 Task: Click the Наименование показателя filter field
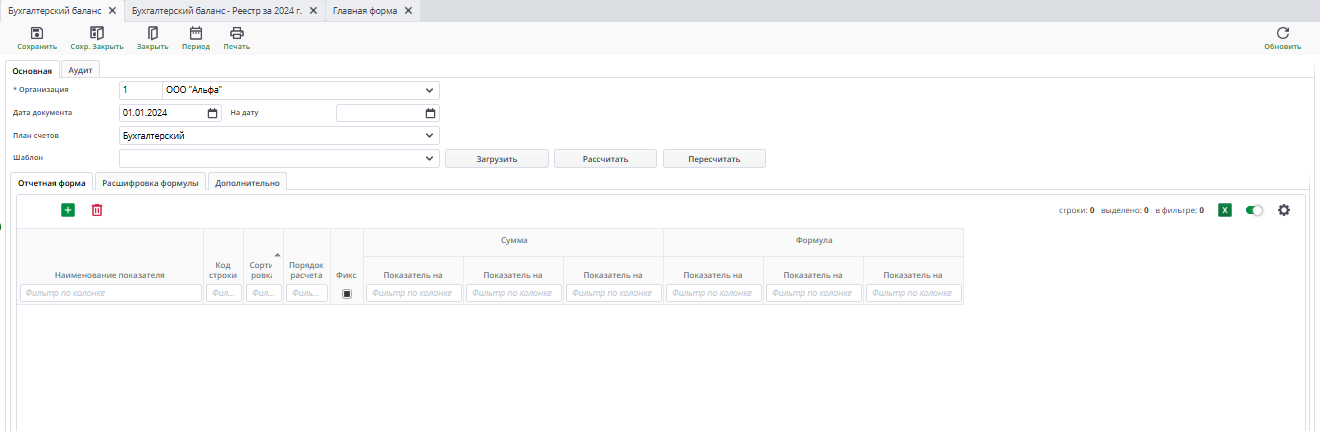111,293
